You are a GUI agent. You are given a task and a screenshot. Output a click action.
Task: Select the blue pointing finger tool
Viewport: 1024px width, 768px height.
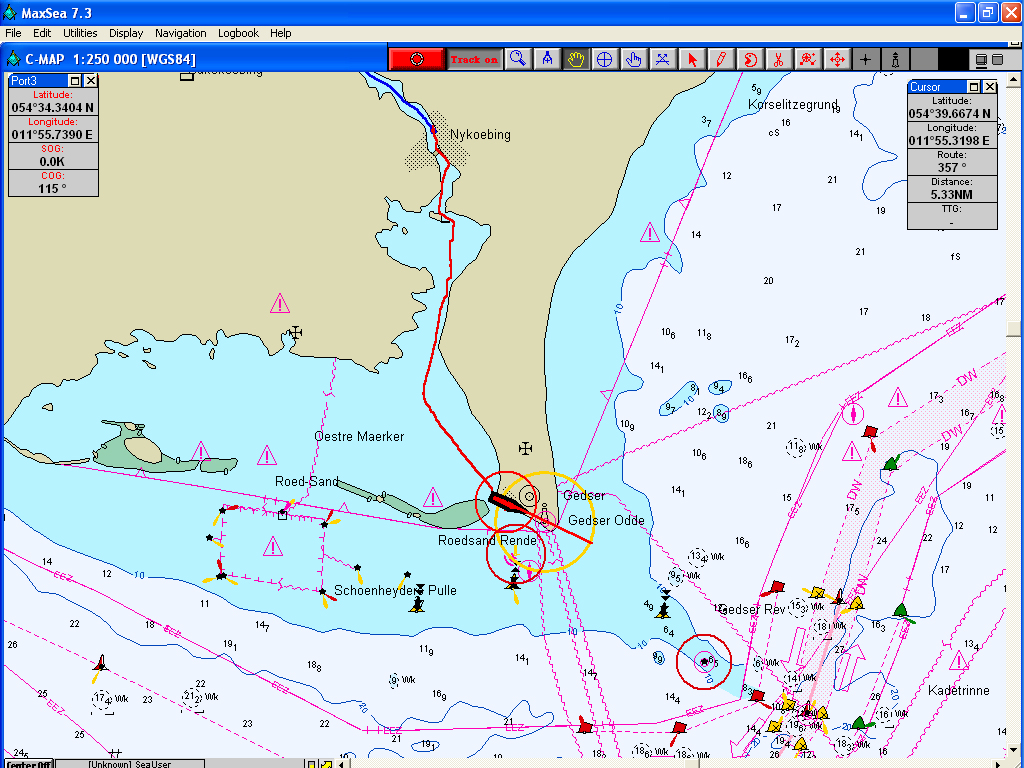coord(633,59)
